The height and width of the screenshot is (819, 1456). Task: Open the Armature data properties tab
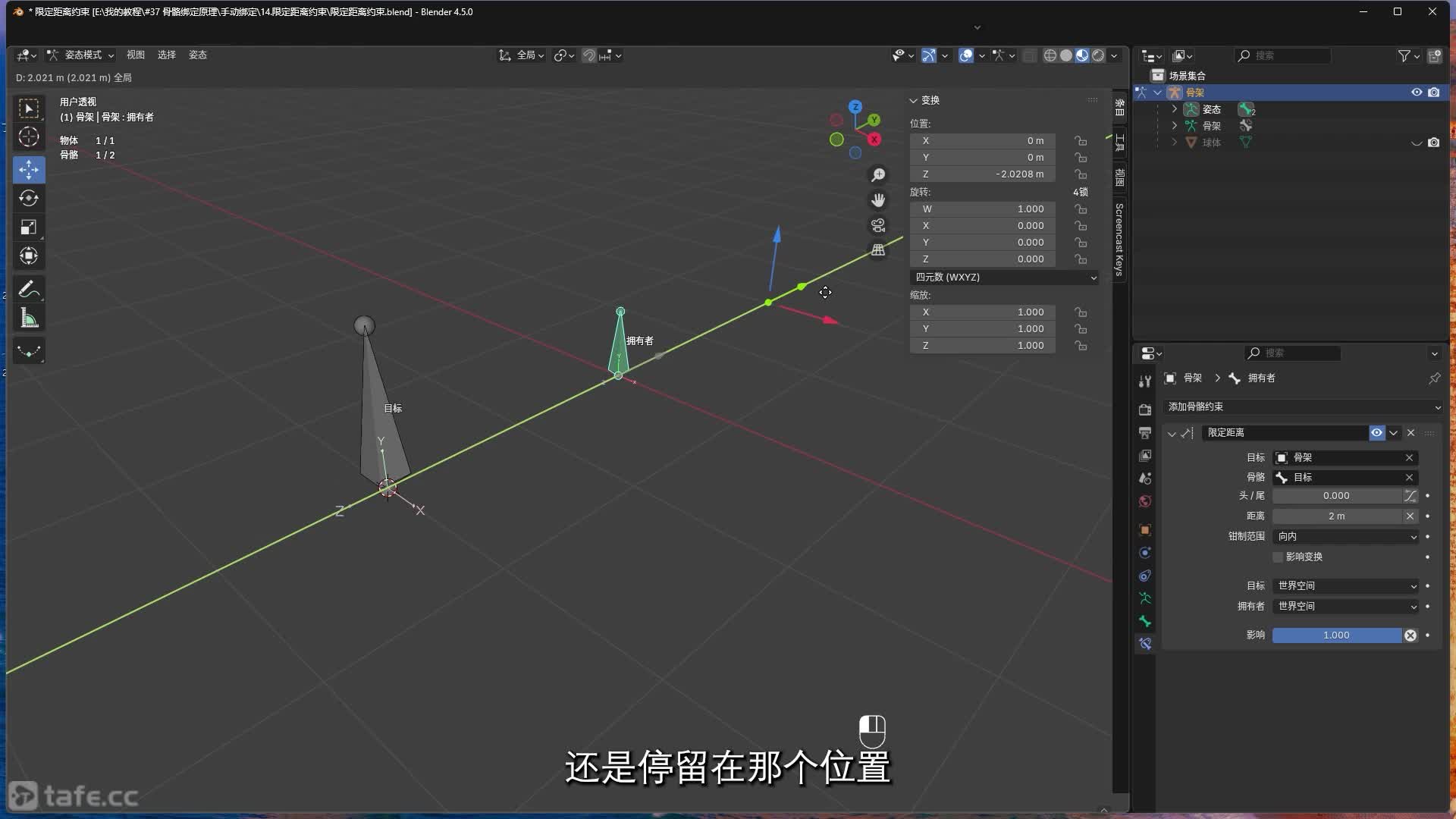click(x=1145, y=598)
